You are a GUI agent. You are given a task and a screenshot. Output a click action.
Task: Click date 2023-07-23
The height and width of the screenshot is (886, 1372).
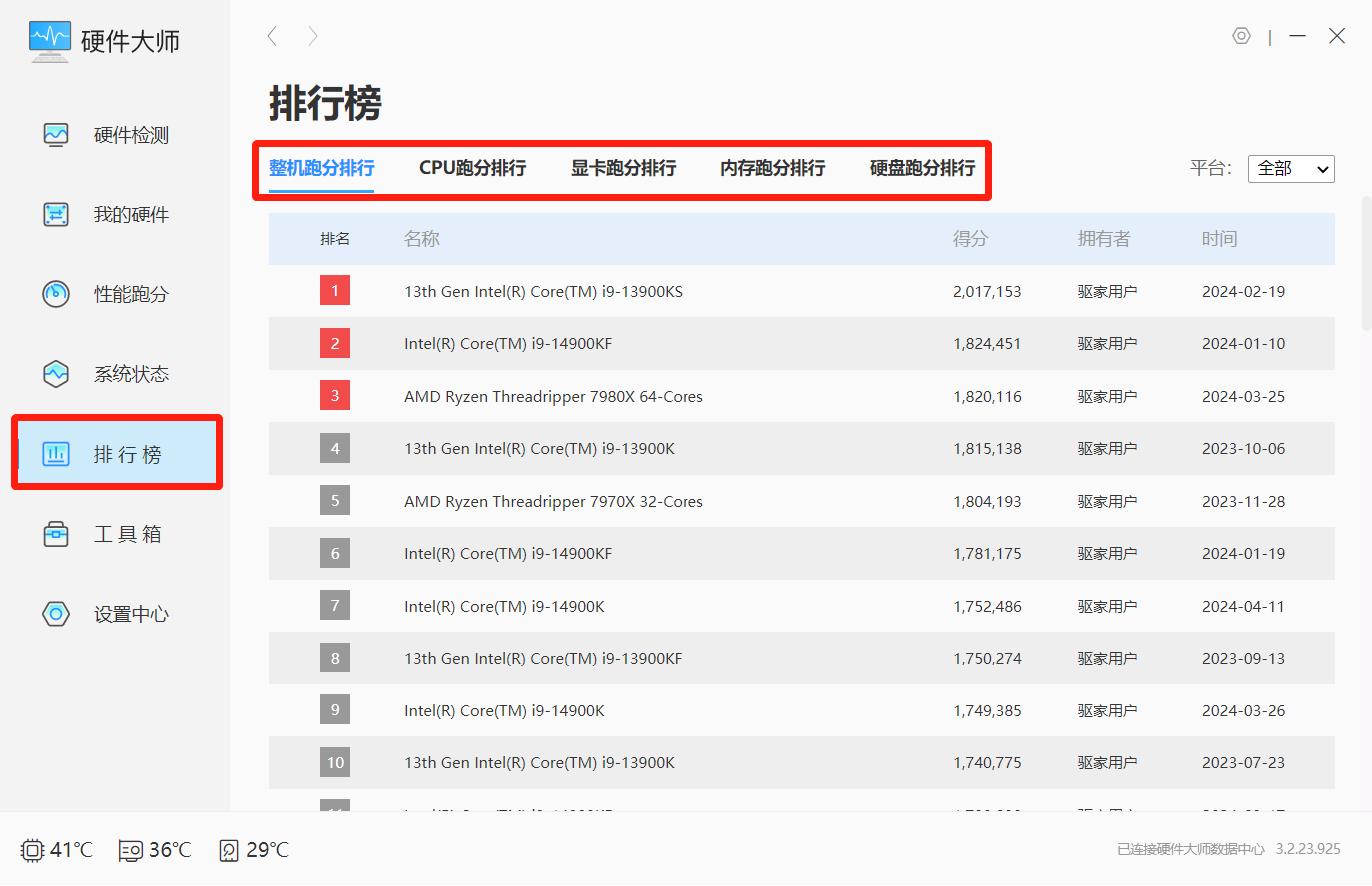[x=1243, y=763]
